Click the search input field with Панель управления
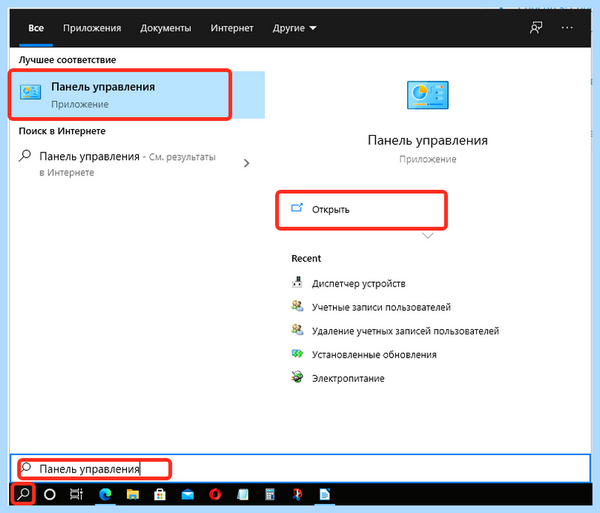Image resolution: width=600 pixels, height=513 pixels. coord(300,469)
